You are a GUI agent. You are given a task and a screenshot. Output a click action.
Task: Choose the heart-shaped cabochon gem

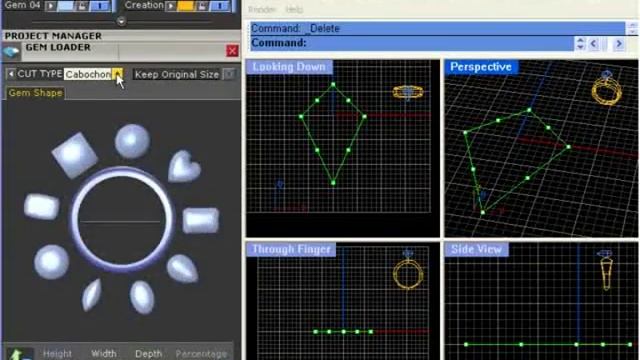tap(184, 166)
